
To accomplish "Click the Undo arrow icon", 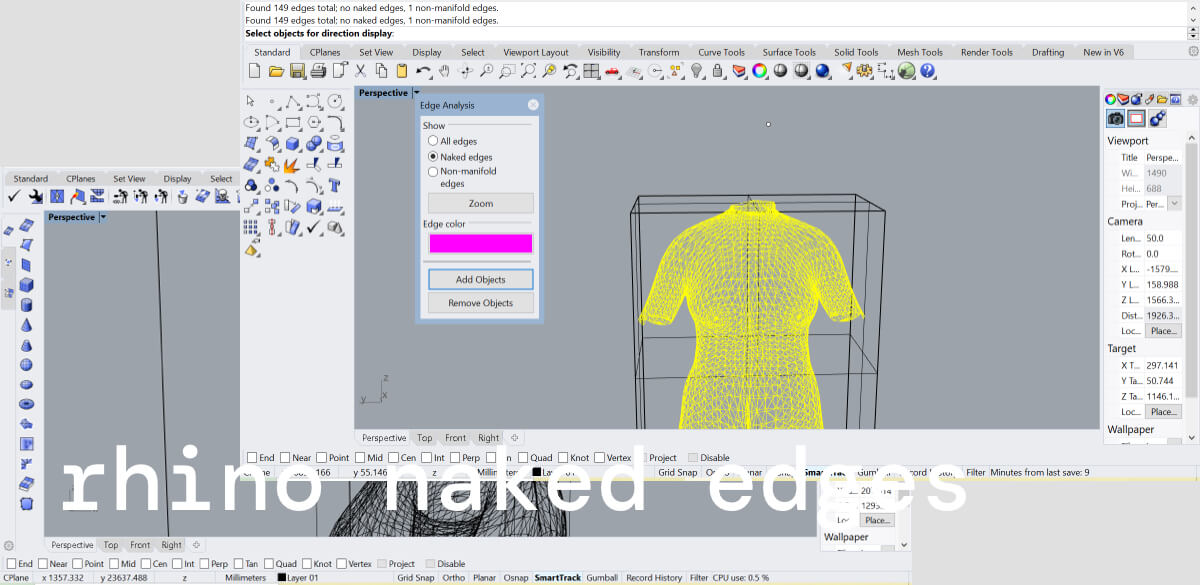I will point(424,71).
